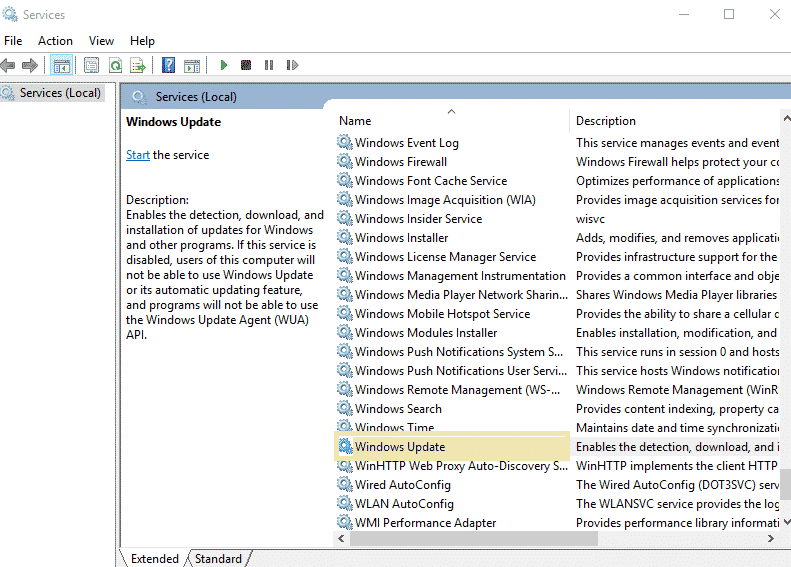
Task: Select the Windows Firewall service row
Action: click(401, 162)
